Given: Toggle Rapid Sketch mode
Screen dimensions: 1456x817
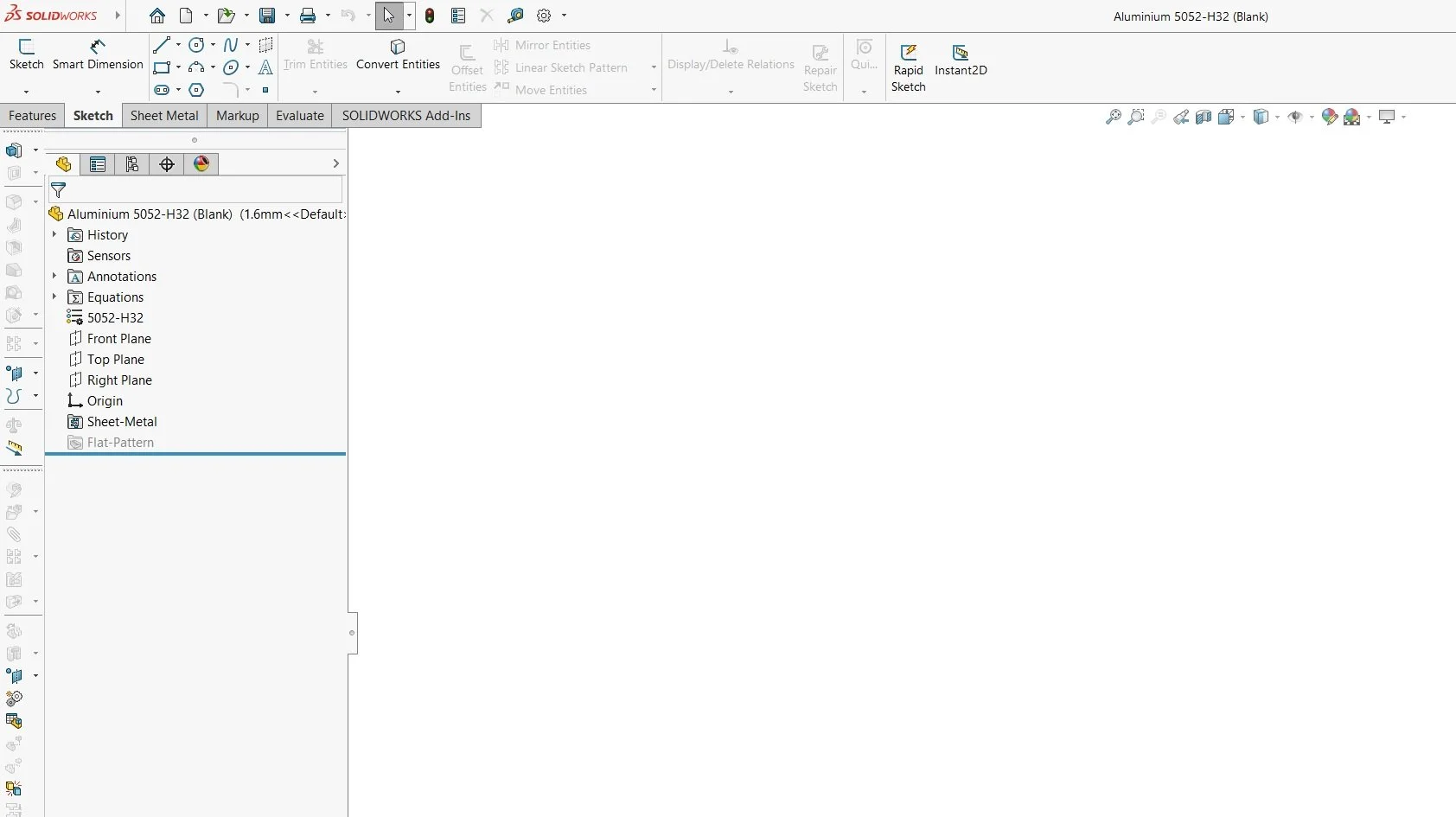Looking at the screenshot, I should 909,68.
